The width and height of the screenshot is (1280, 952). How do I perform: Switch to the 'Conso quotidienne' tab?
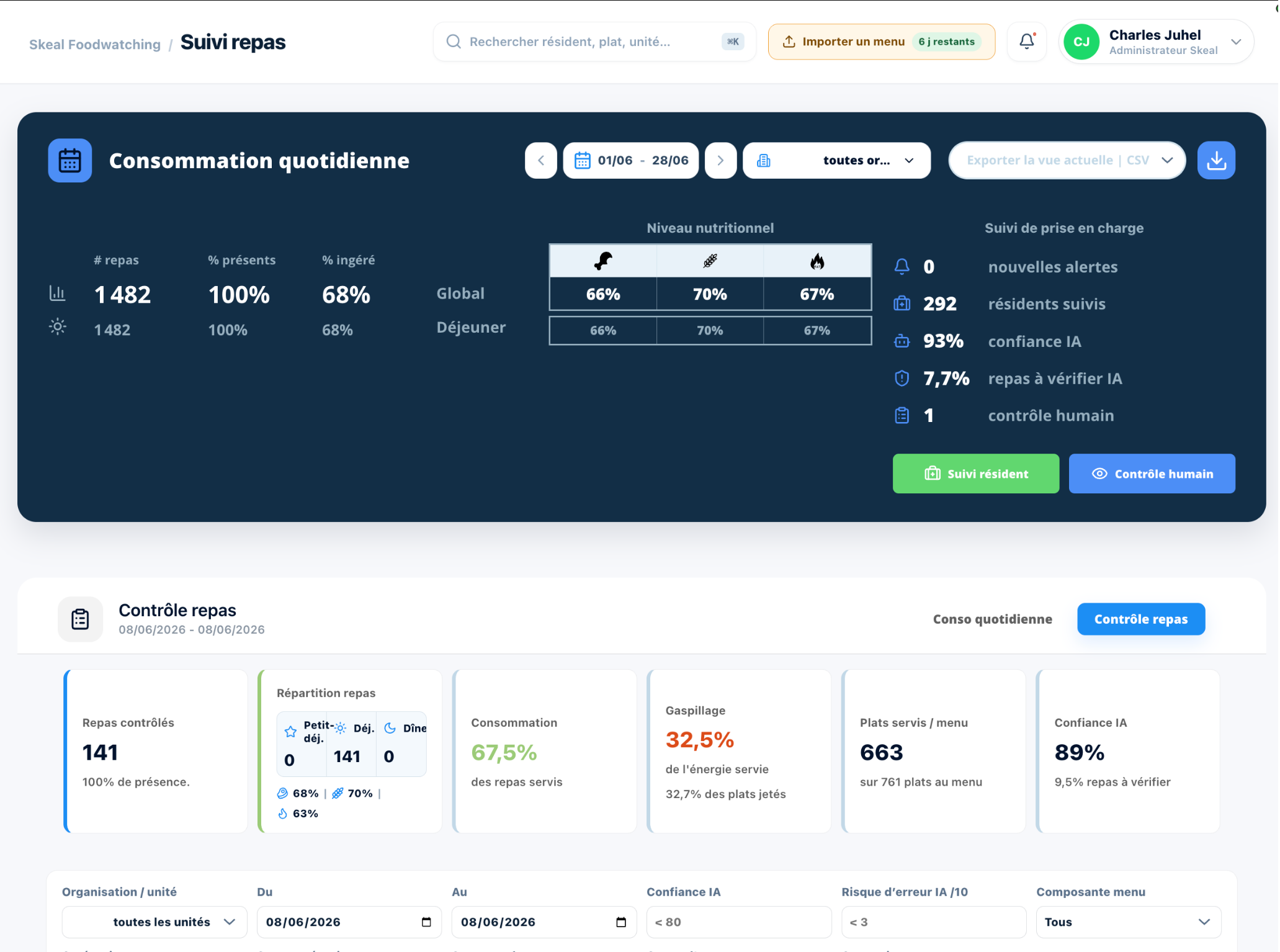point(993,619)
